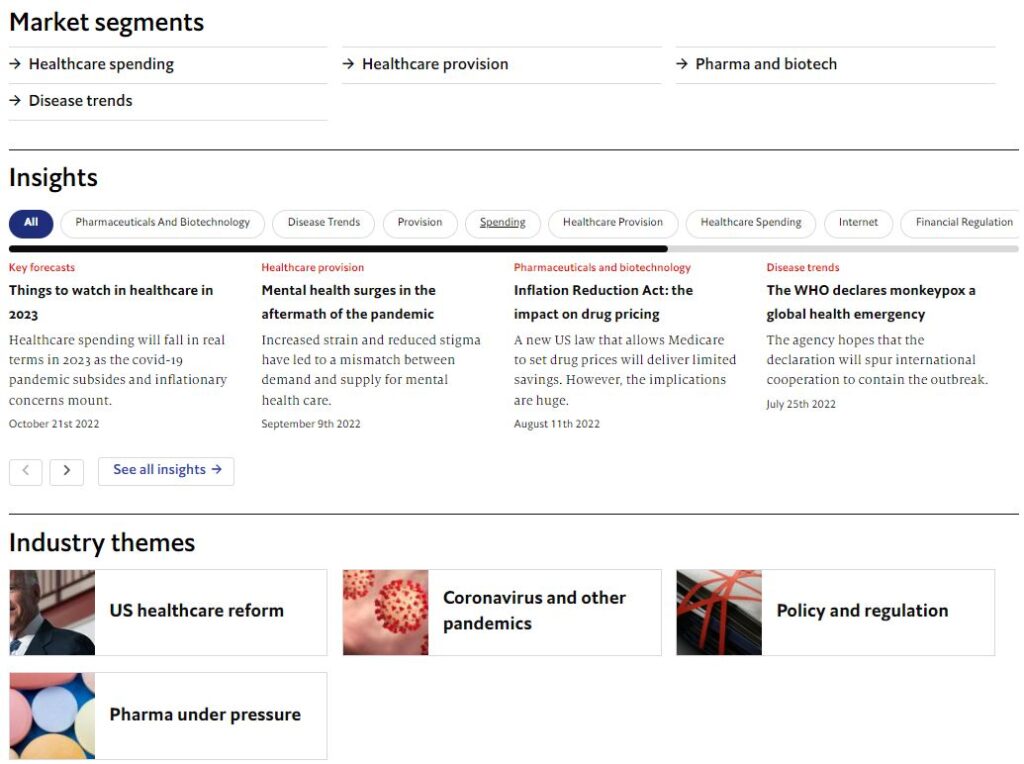Open the Policy and regulation theme
Image resolution: width=1024 pixels, height=764 pixels.
pos(862,611)
